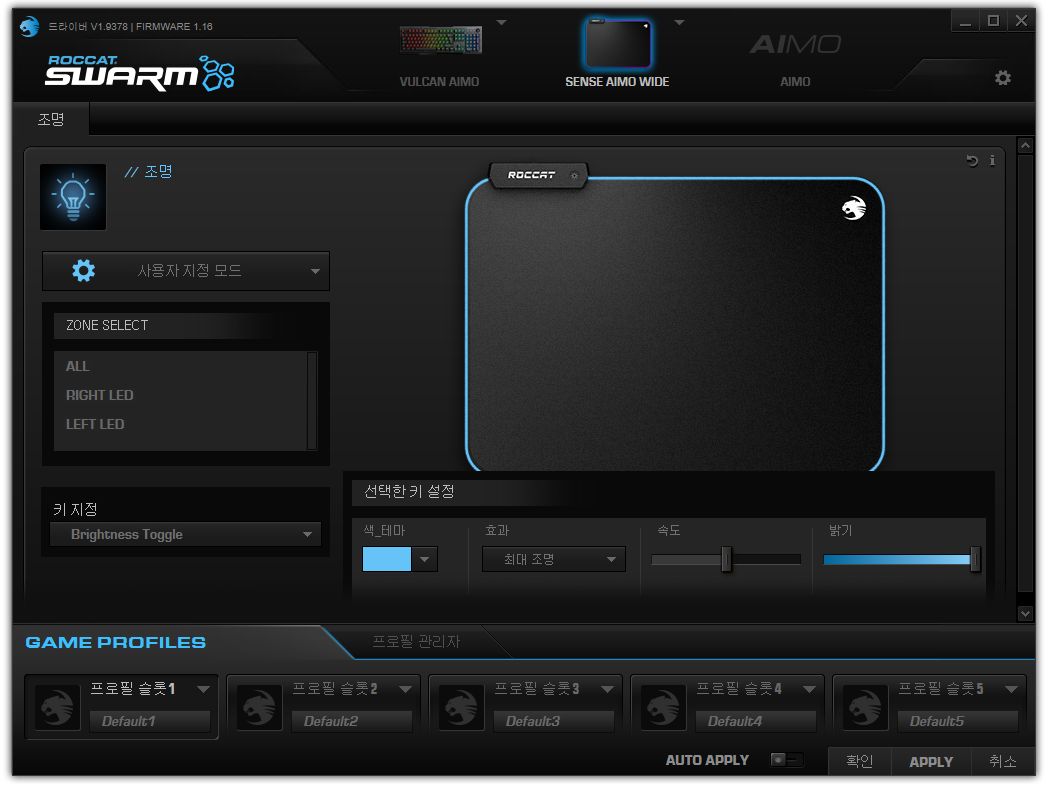Image resolution: width=1055 pixels, height=798 pixels.
Task: Click the 속도 speed slider
Action: tap(726, 559)
